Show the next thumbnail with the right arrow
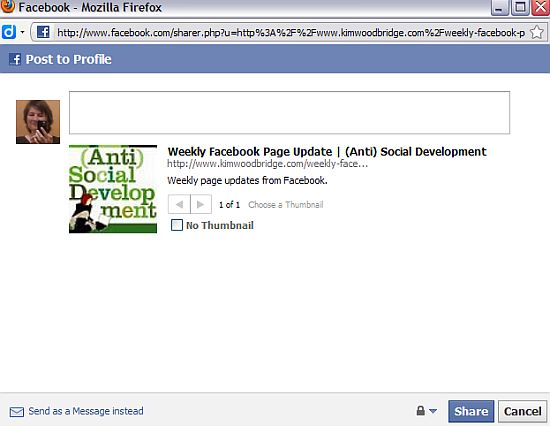This screenshot has height=426, width=550. tap(201, 204)
